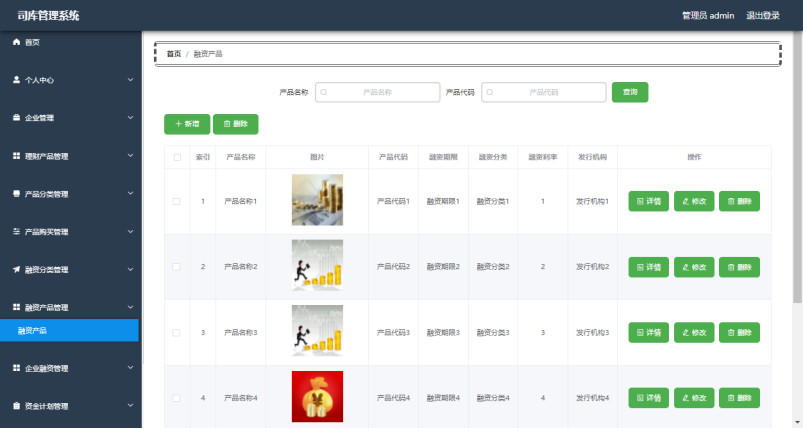Open the 个人中心 menu label
Viewport: 803px width, 429px height.
39,80
